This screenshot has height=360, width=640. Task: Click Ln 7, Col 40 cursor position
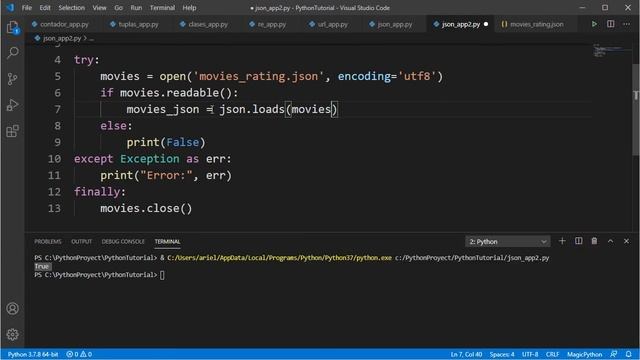coord(466,354)
